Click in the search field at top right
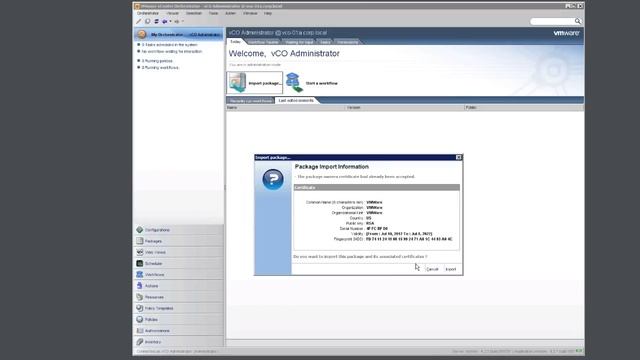640x360 pixels. click(x=552, y=21)
